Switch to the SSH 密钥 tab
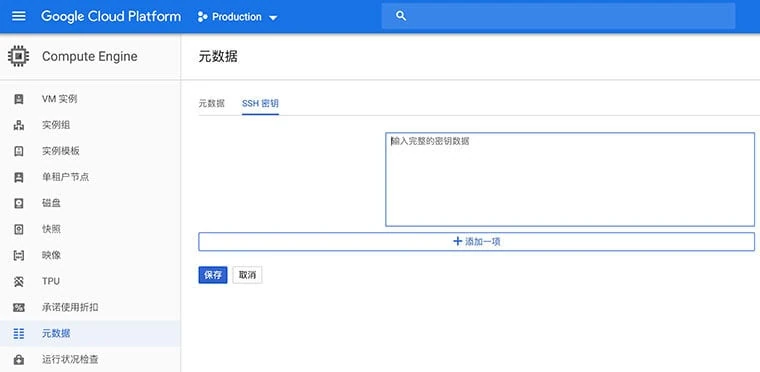Screen dimensions: 760x372 pos(260,103)
